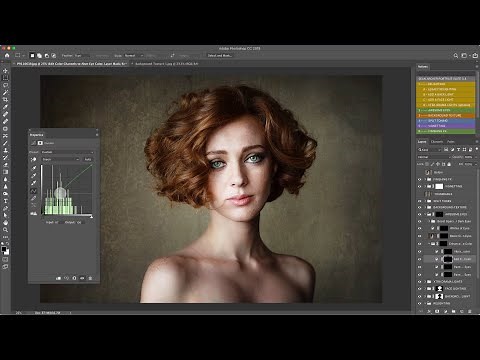Click the Select and Mask button

220,56
